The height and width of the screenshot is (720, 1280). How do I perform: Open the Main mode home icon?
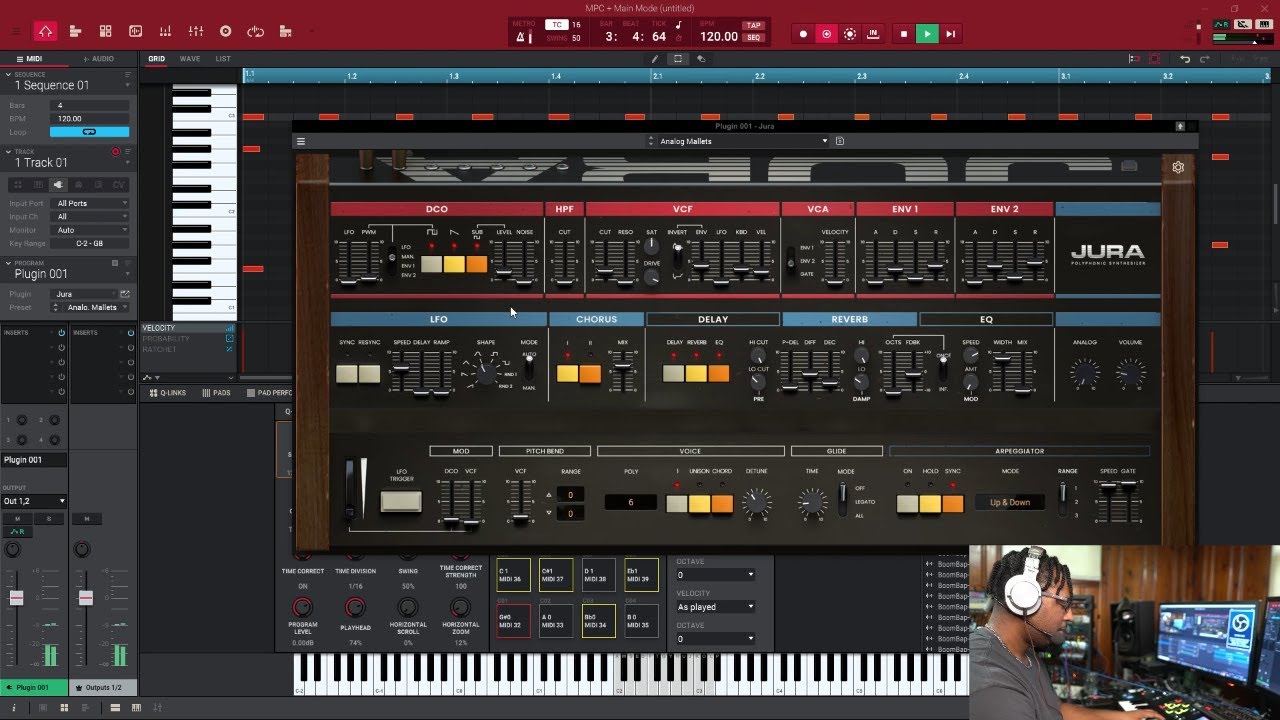pos(45,32)
